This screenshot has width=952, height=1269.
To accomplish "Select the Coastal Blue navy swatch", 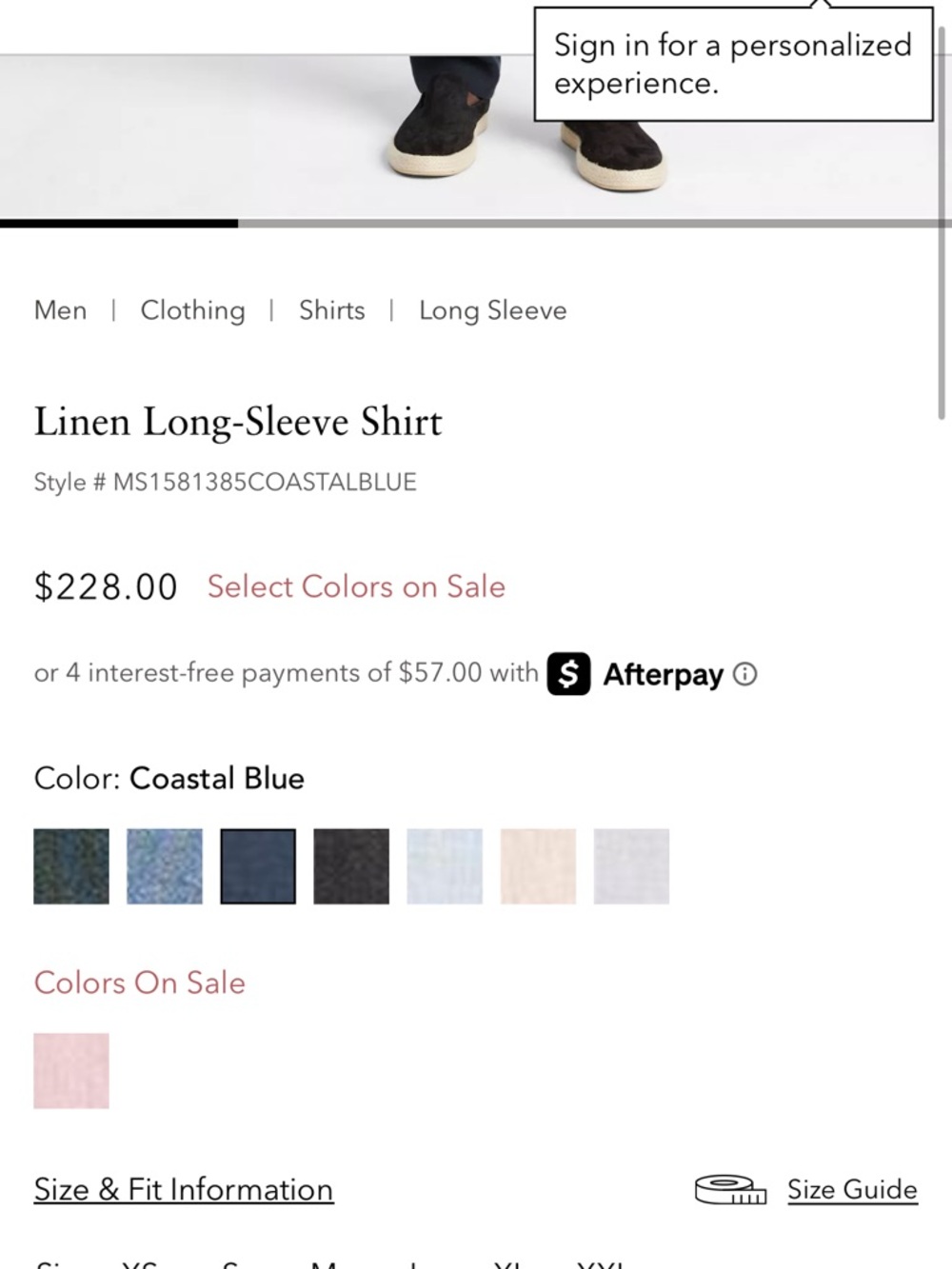I will 258,866.
